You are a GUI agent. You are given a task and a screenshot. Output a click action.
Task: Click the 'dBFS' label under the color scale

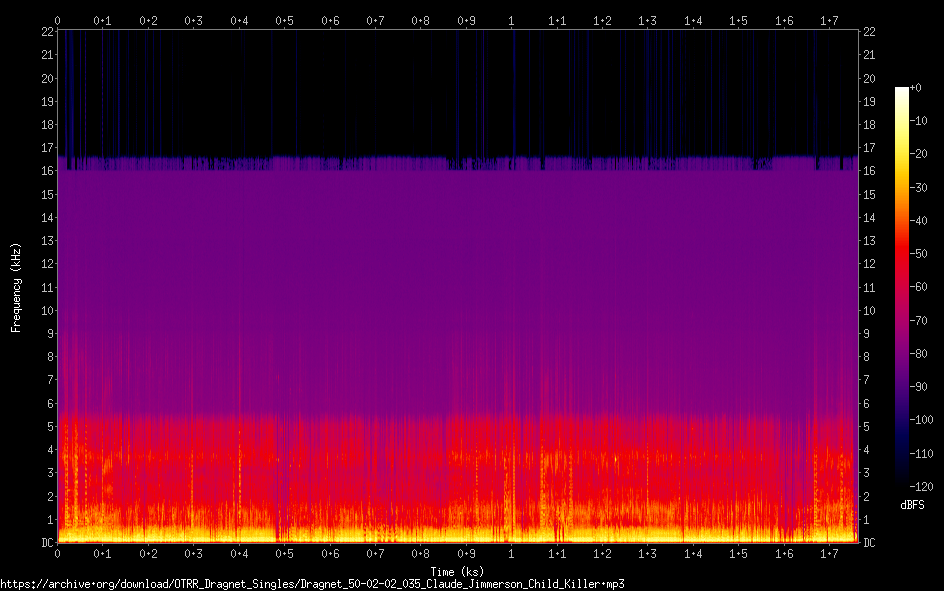tap(912, 506)
